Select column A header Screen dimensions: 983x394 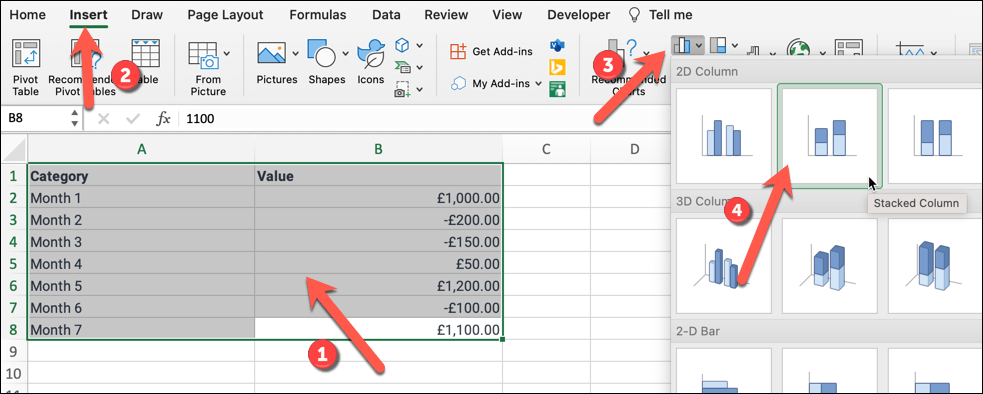pos(142,149)
